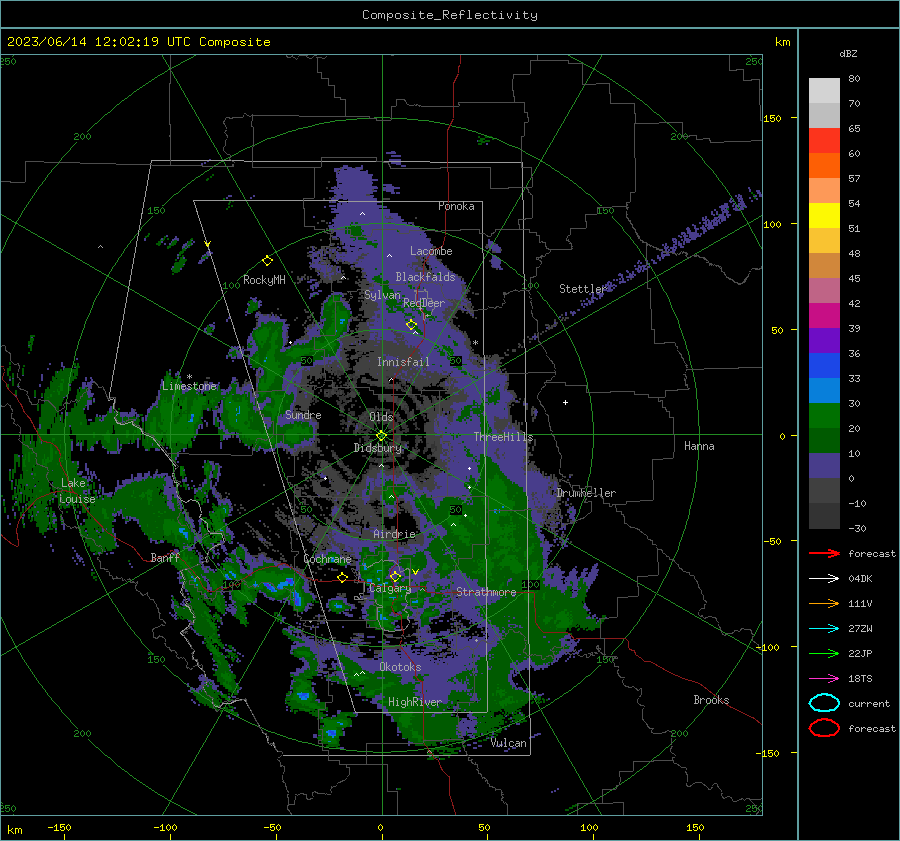The height and width of the screenshot is (841, 900).
Task: Click the Cochrane town label
Action: [x=327, y=559]
